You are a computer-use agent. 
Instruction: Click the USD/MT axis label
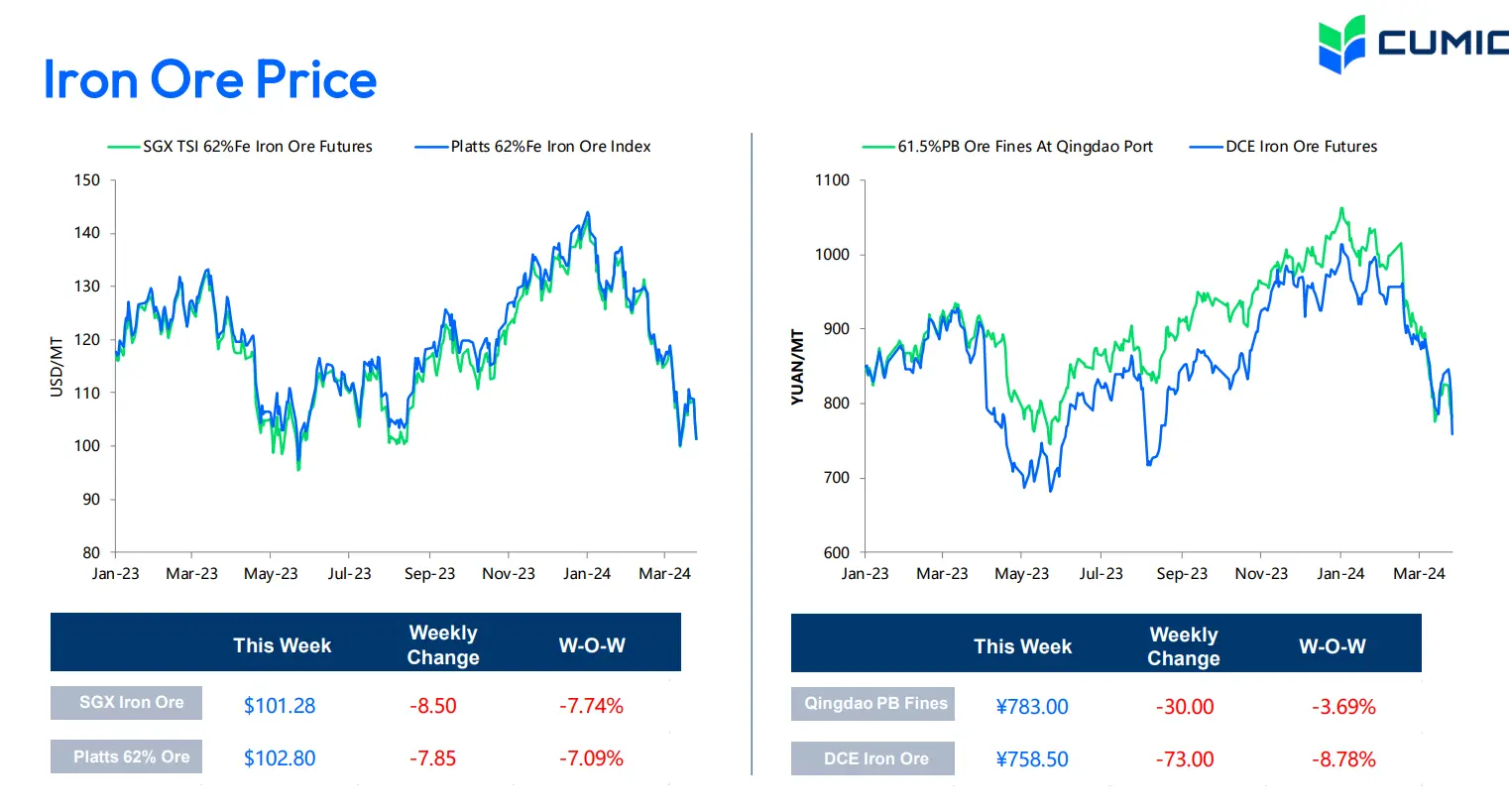tap(57, 368)
